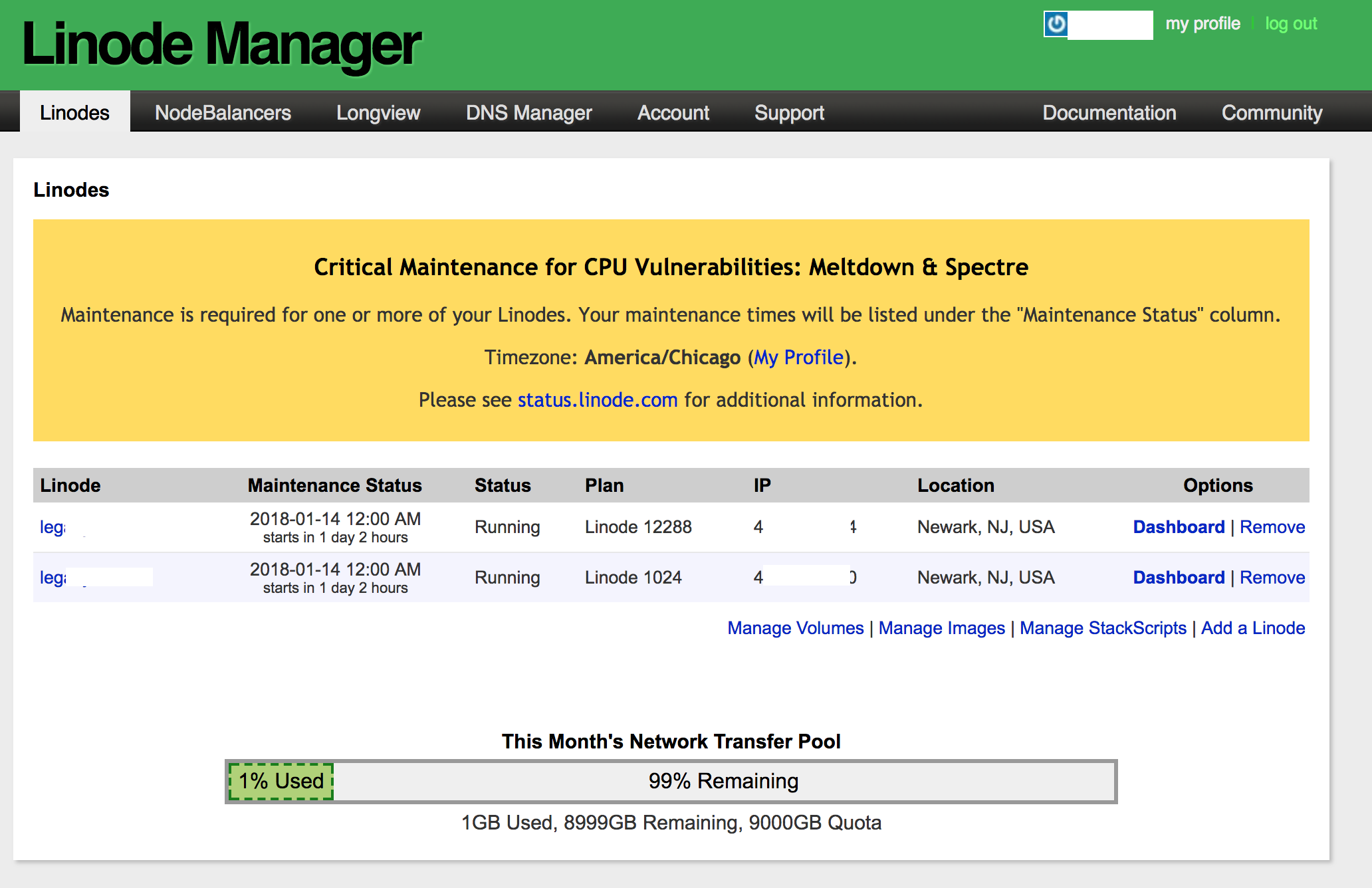Click the Location column header

(956, 485)
